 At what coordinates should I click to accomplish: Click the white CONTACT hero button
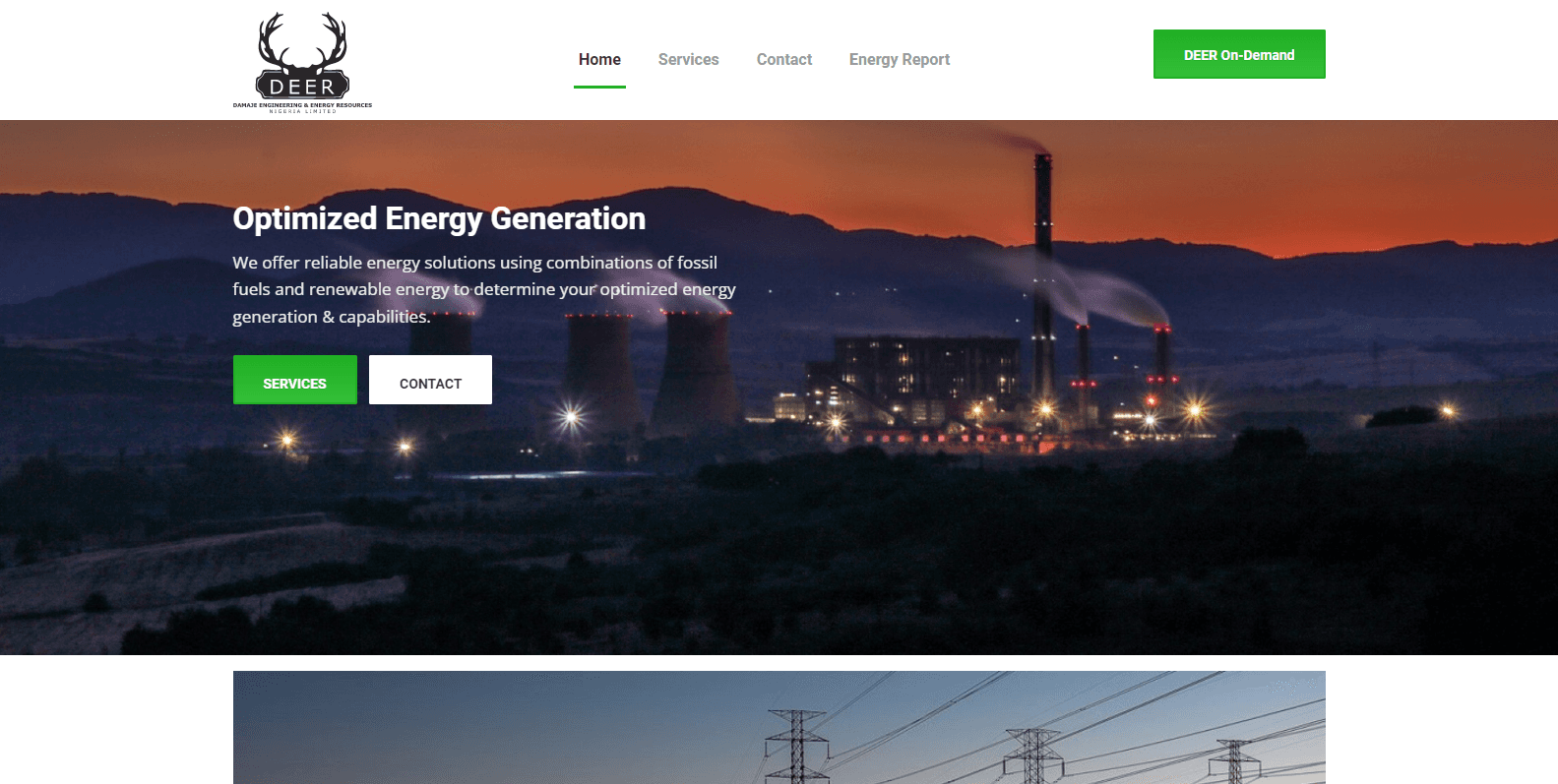coord(430,381)
